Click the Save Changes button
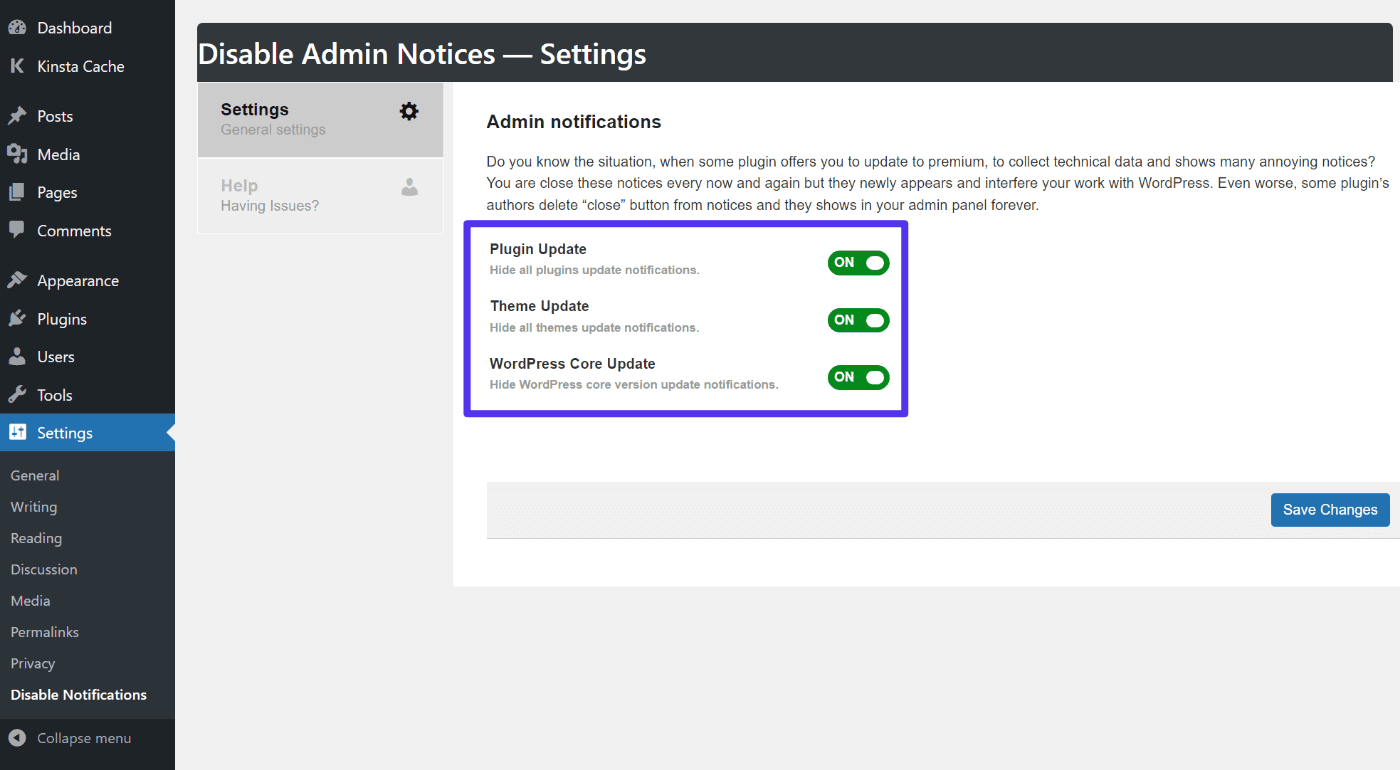This screenshot has height=770, width=1400. pyautogui.click(x=1330, y=509)
